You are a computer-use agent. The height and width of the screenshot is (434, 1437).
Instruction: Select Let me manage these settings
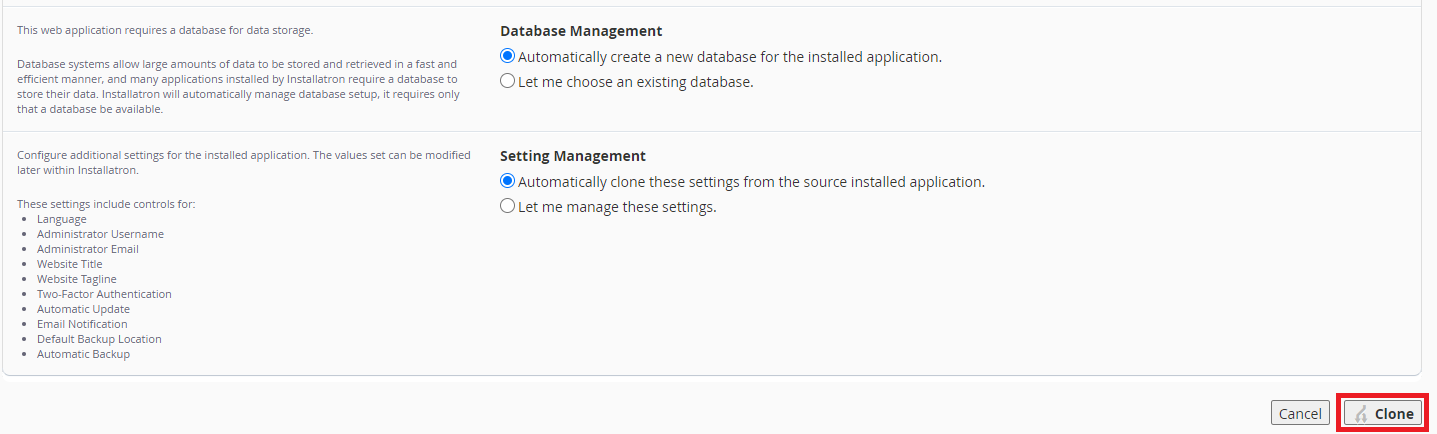click(x=508, y=207)
